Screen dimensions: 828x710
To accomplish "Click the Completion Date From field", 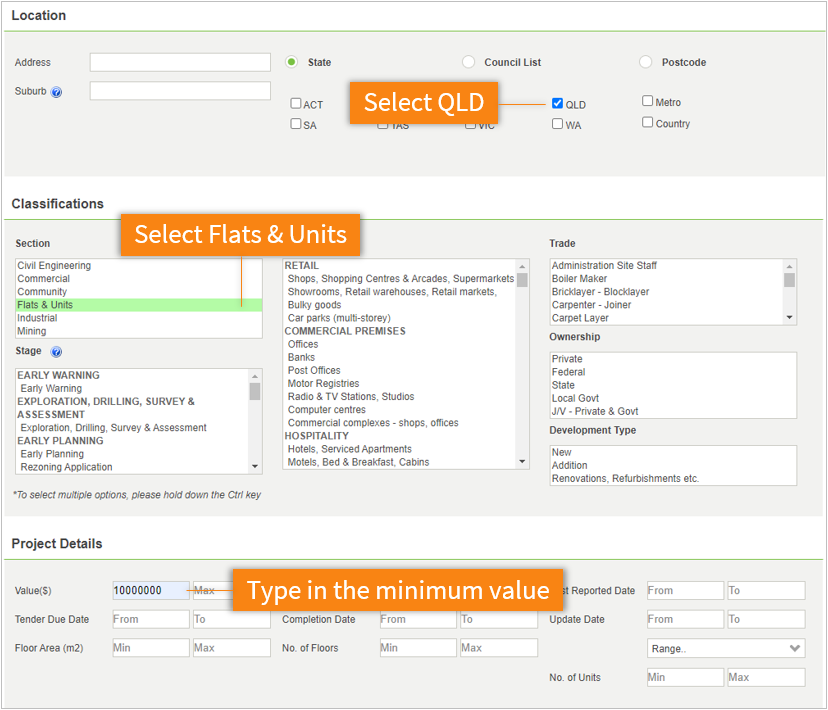I will point(418,619).
